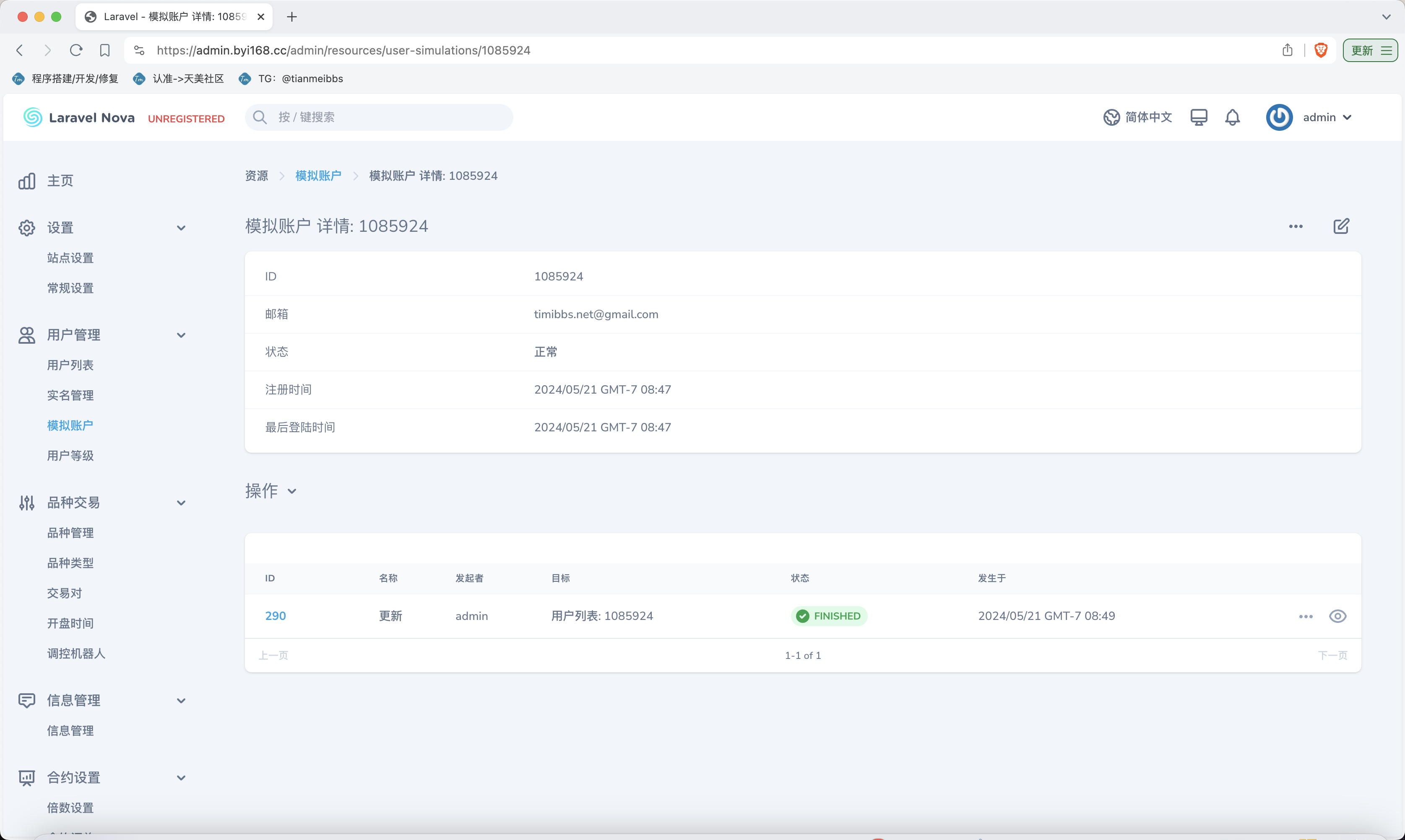Open notifications bell icon

pos(1232,117)
